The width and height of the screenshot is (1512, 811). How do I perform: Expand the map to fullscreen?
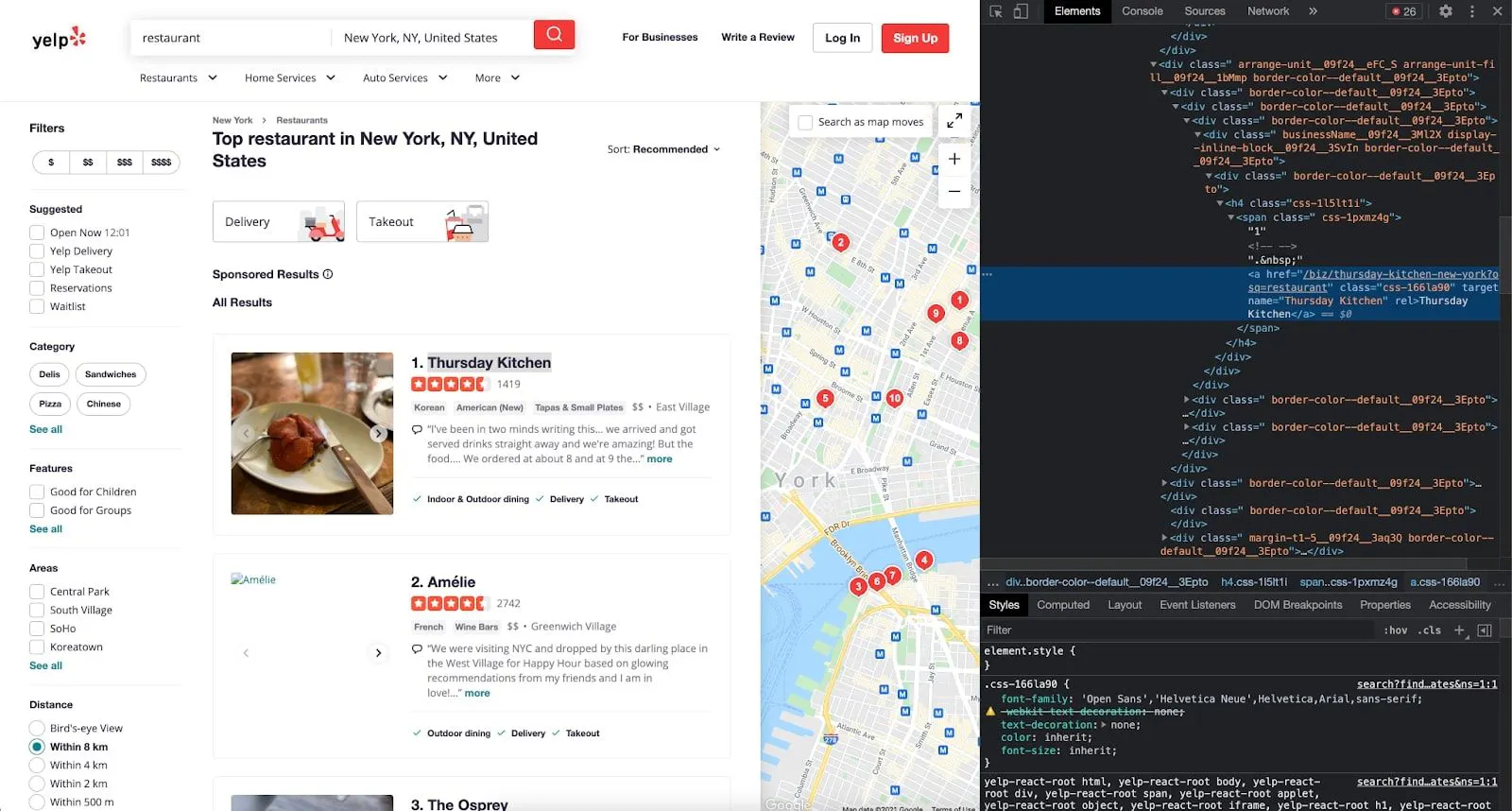954,121
